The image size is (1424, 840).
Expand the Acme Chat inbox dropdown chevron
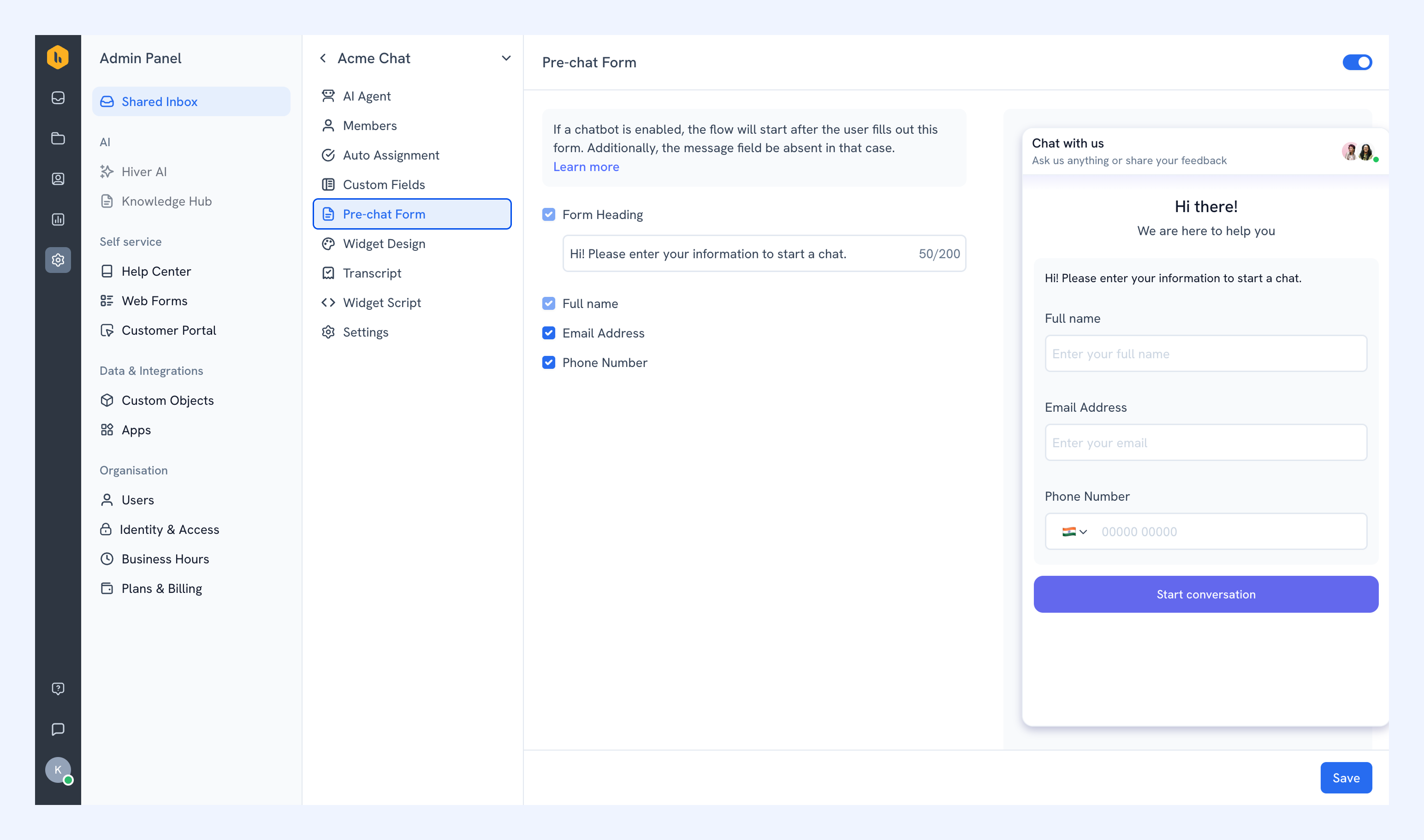tap(505, 58)
